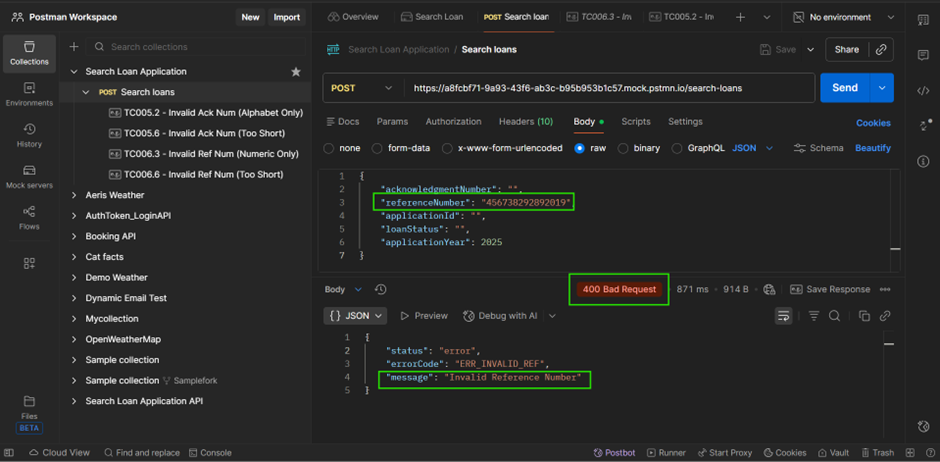Viewport: 940px width, 462px height.
Task: Open the configure sidebar apps icon
Action: [29, 264]
